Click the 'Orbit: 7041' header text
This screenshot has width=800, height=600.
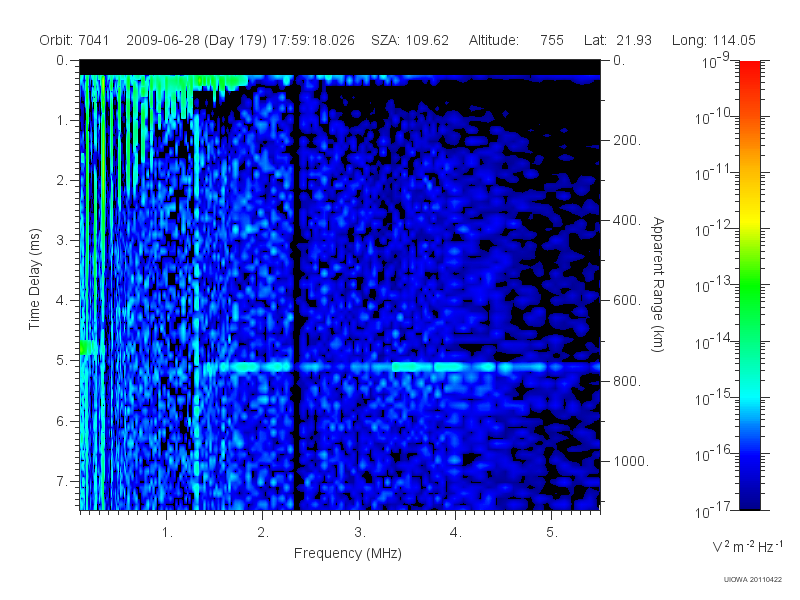click(74, 40)
